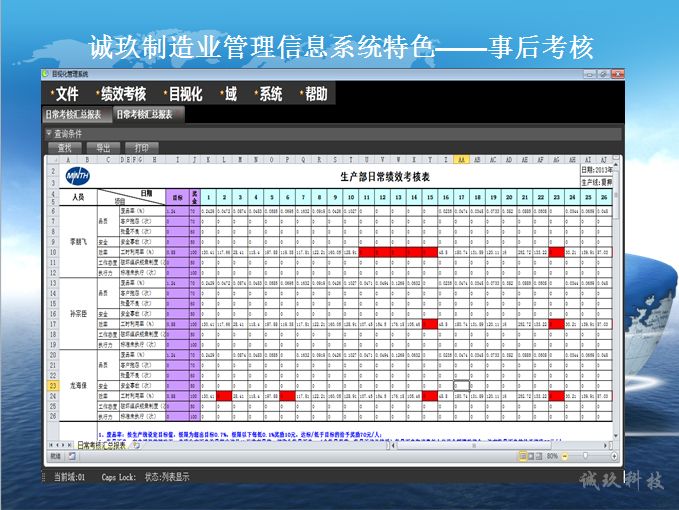Click the 人员 header cell

(78, 197)
